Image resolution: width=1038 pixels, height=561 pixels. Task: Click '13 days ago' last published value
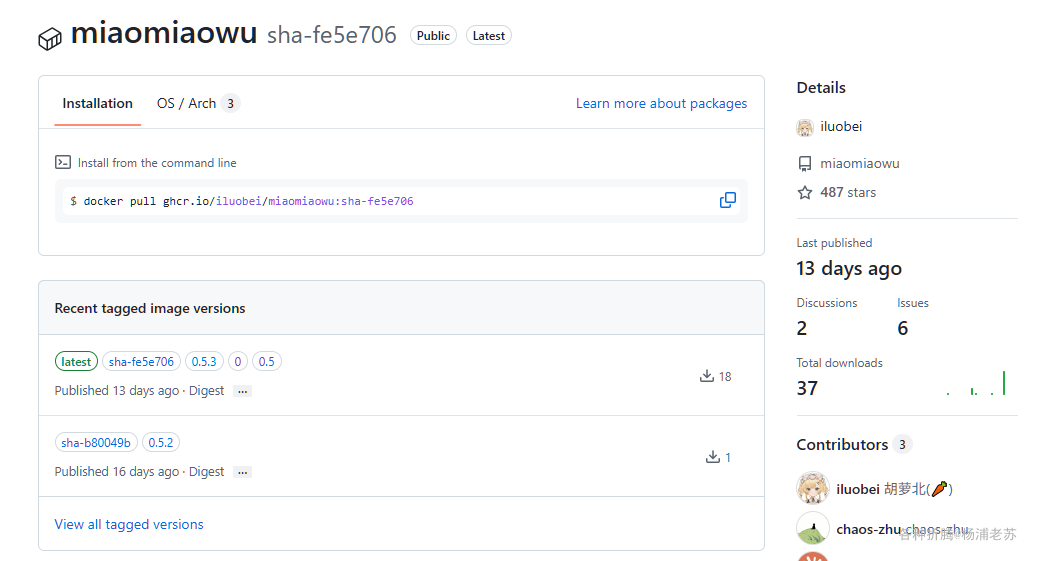(849, 268)
